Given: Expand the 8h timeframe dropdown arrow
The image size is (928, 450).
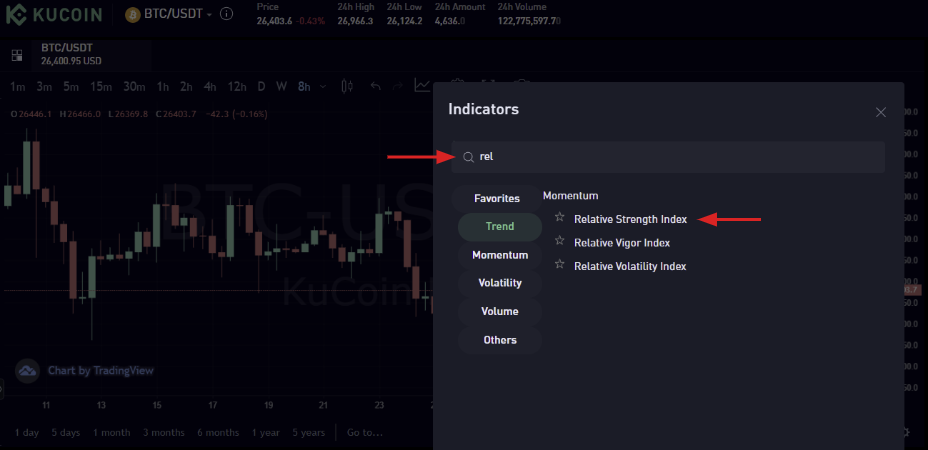Looking at the screenshot, I should [324, 87].
